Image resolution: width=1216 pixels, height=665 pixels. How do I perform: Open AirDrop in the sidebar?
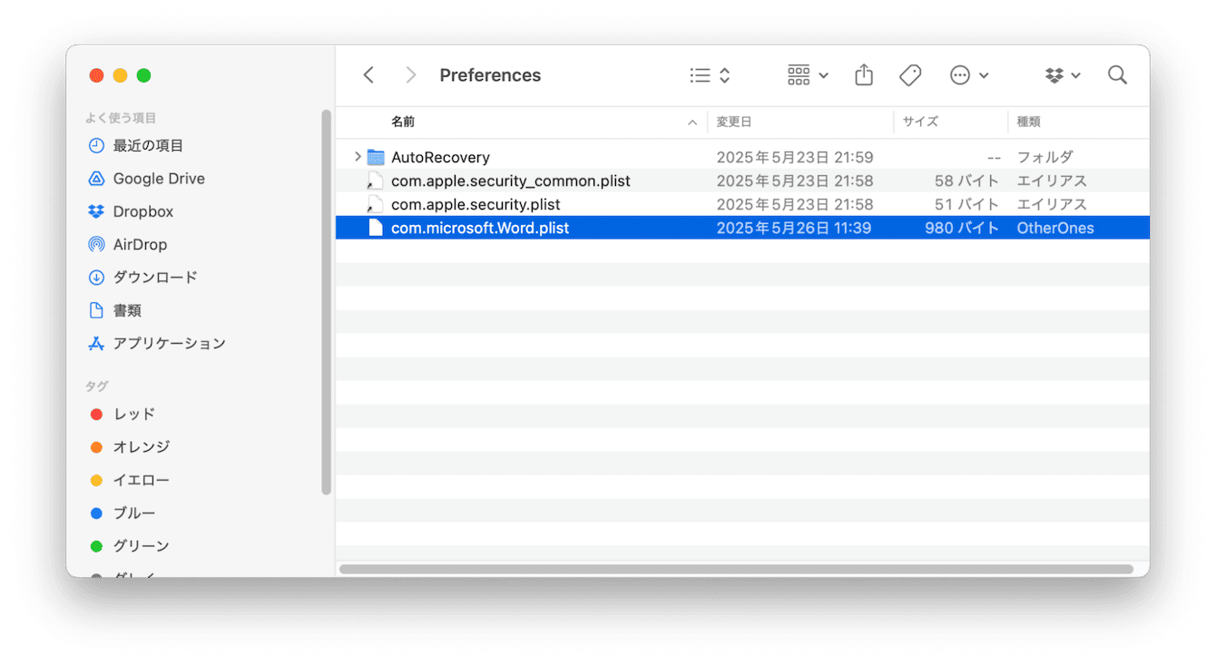pyautogui.click(x=139, y=244)
